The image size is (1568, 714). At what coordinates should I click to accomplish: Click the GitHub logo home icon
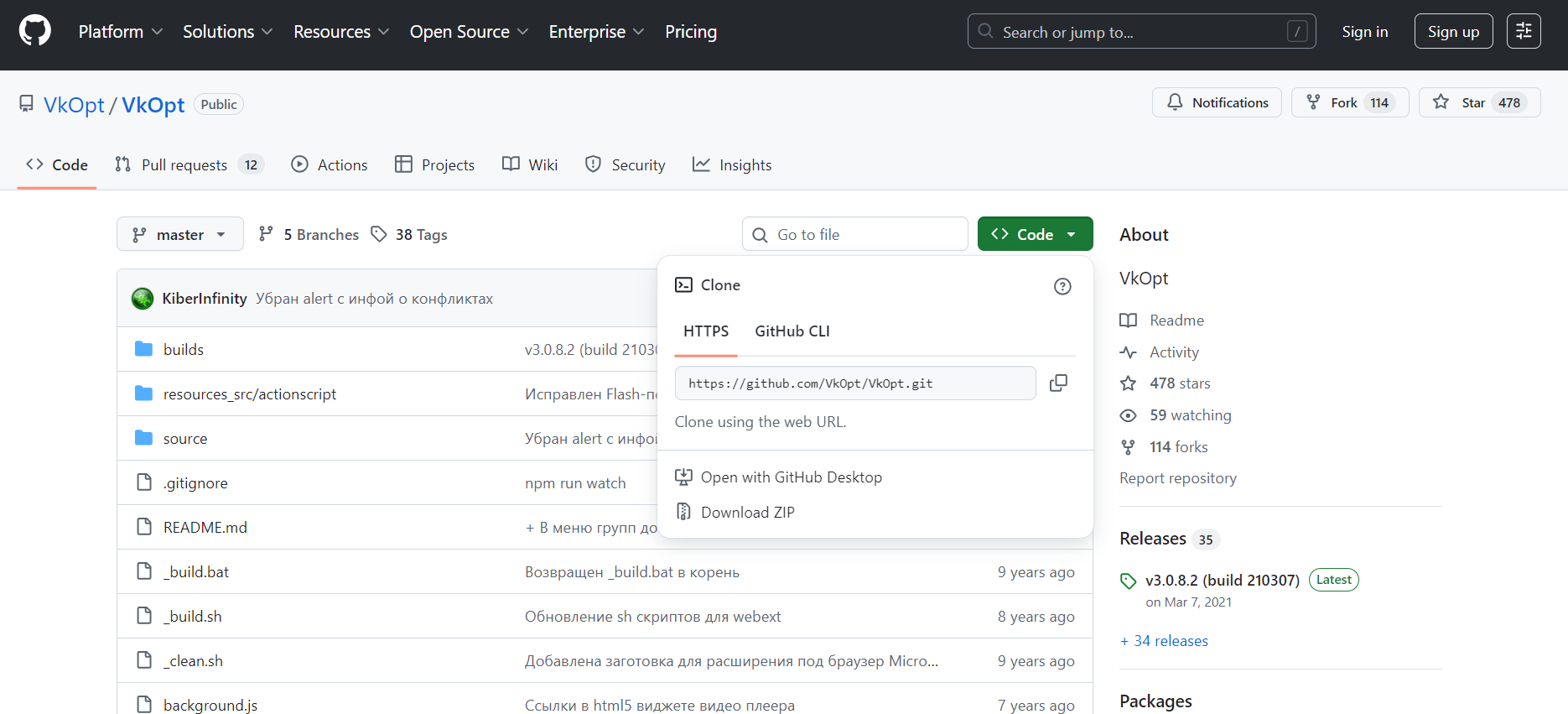click(x=34, y=31)
